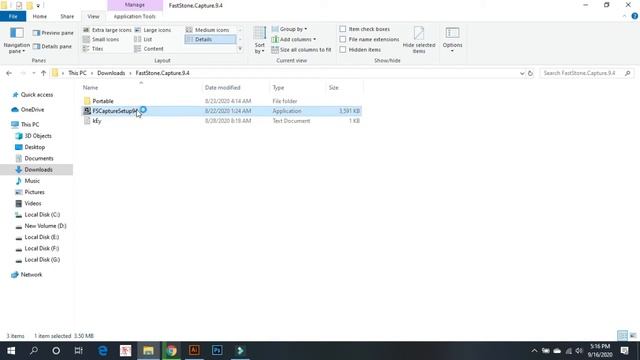Open Quick access in navigation pane

37,95
